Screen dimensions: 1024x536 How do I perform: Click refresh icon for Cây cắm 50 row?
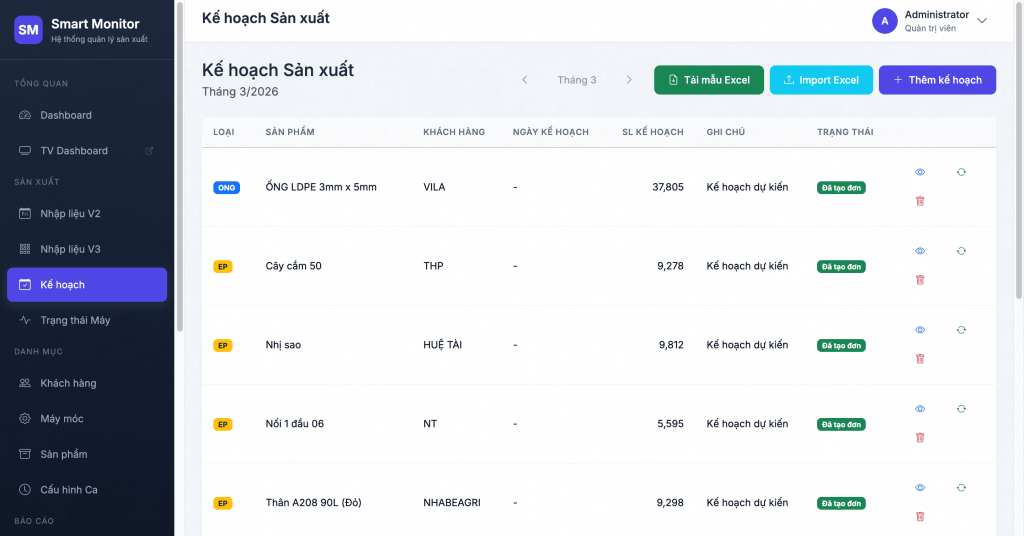pos(961,251)
